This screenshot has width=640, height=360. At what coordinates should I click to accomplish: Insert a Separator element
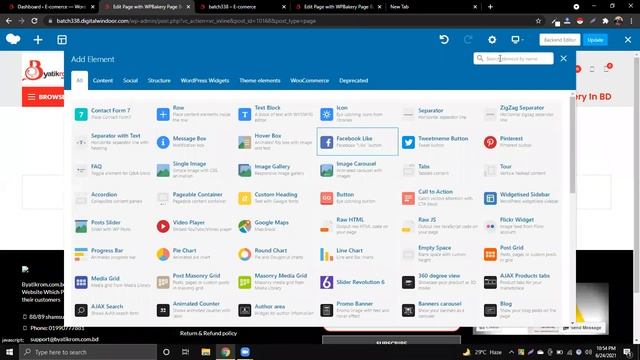tap(439, 114)
